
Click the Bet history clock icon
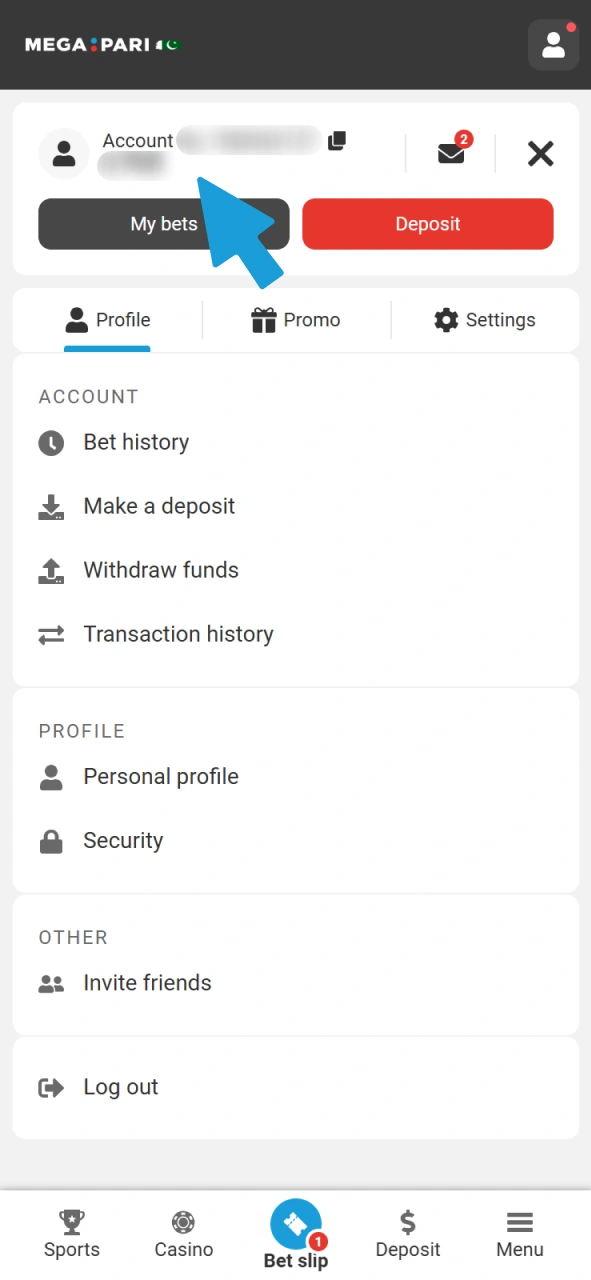[x=51, y=442]
